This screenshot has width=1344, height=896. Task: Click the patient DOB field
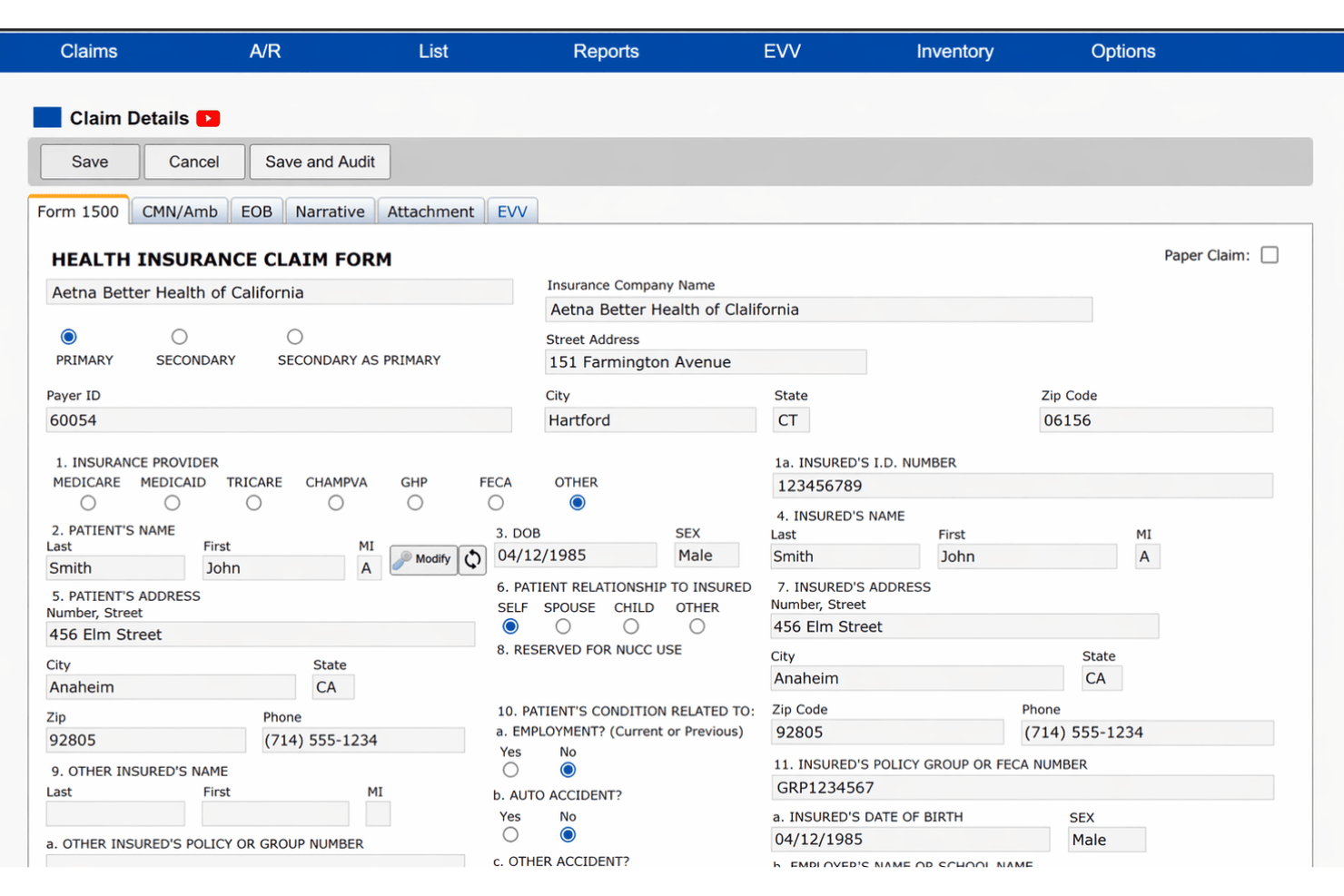576,556
